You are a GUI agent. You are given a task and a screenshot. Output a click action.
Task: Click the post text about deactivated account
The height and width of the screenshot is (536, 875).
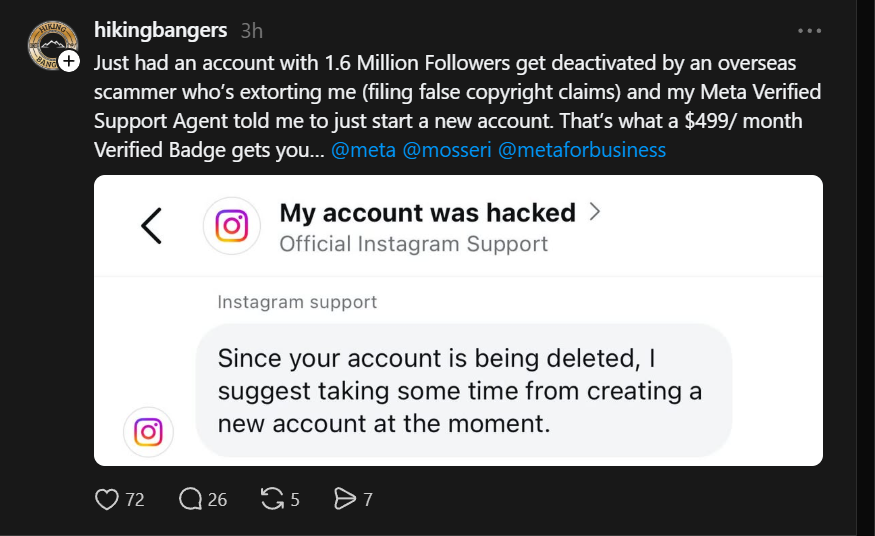click(x=458, y=106)
